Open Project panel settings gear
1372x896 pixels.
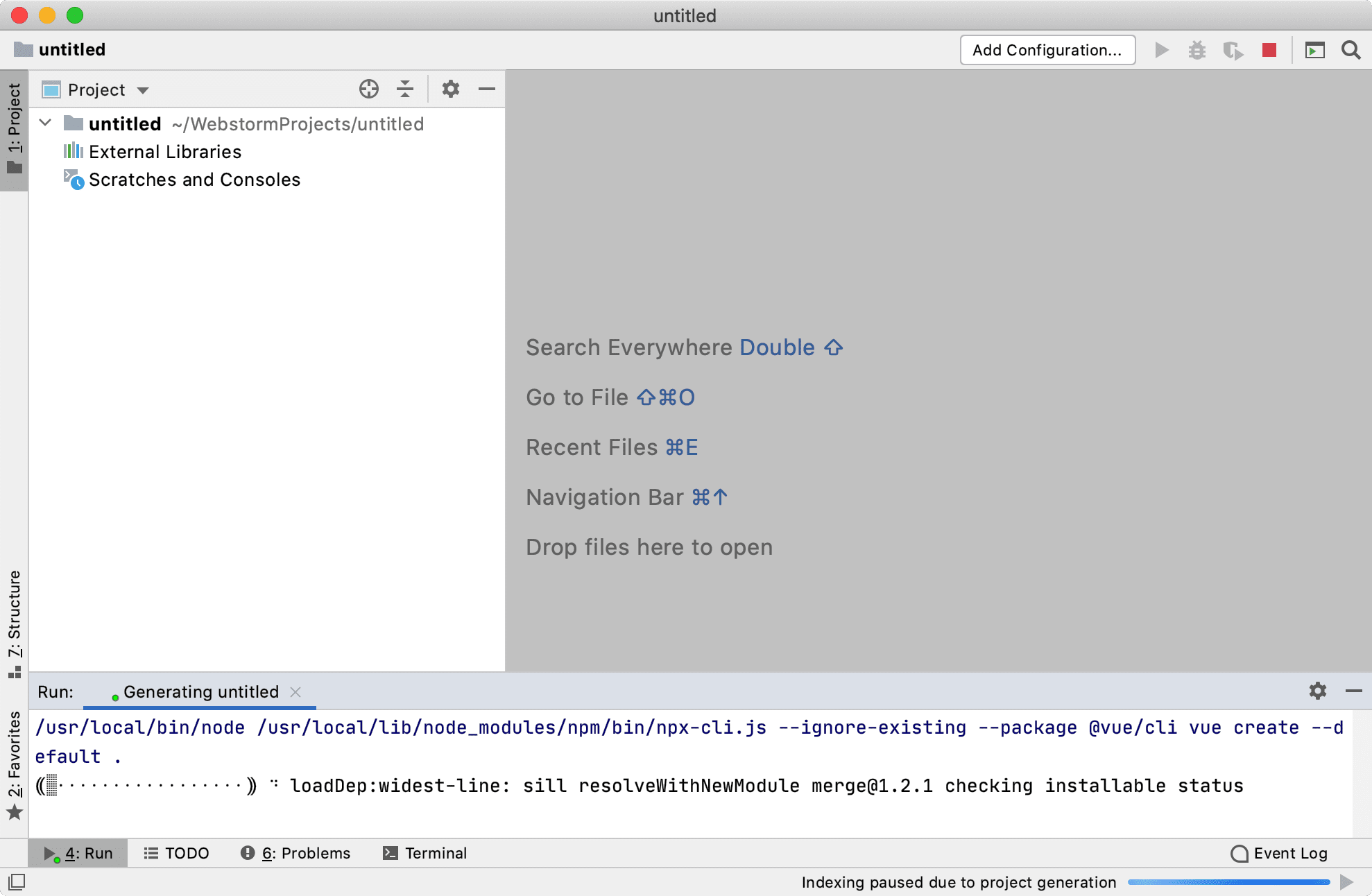[x=451, y=89]
